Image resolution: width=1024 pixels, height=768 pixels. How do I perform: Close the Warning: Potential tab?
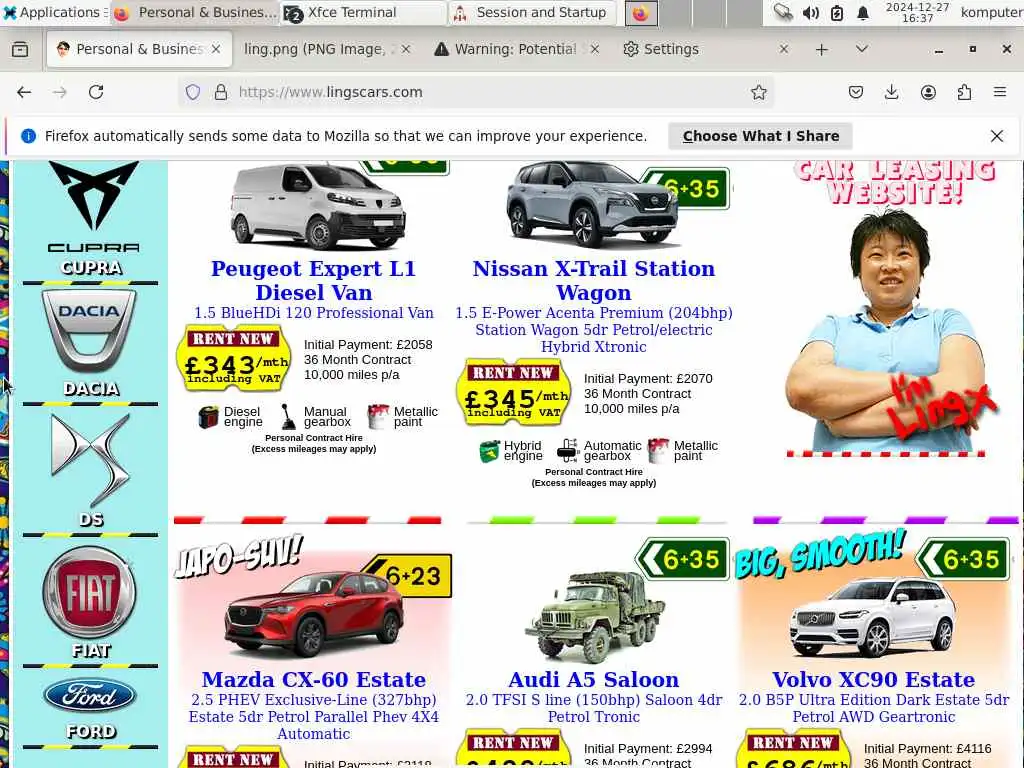click(x=594, y=49)
